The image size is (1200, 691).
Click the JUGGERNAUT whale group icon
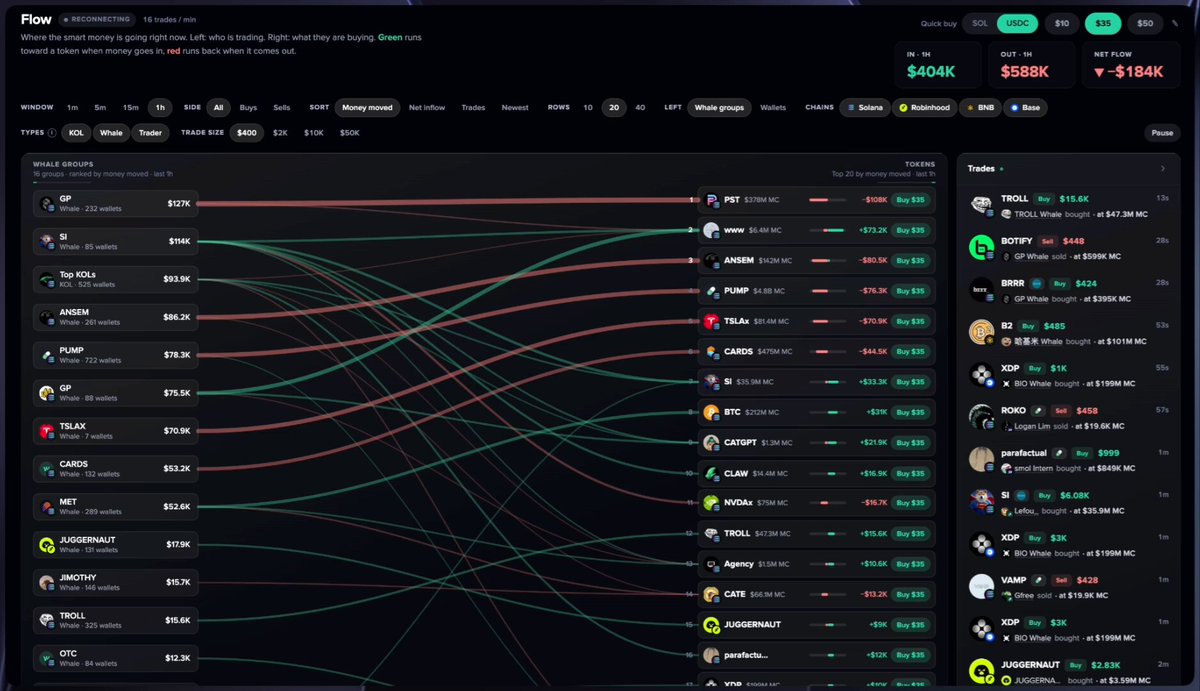click(46, 545)
